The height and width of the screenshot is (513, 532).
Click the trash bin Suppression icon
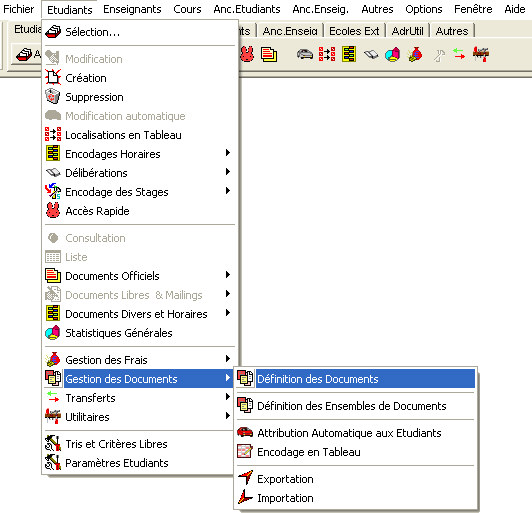[53, 96]
